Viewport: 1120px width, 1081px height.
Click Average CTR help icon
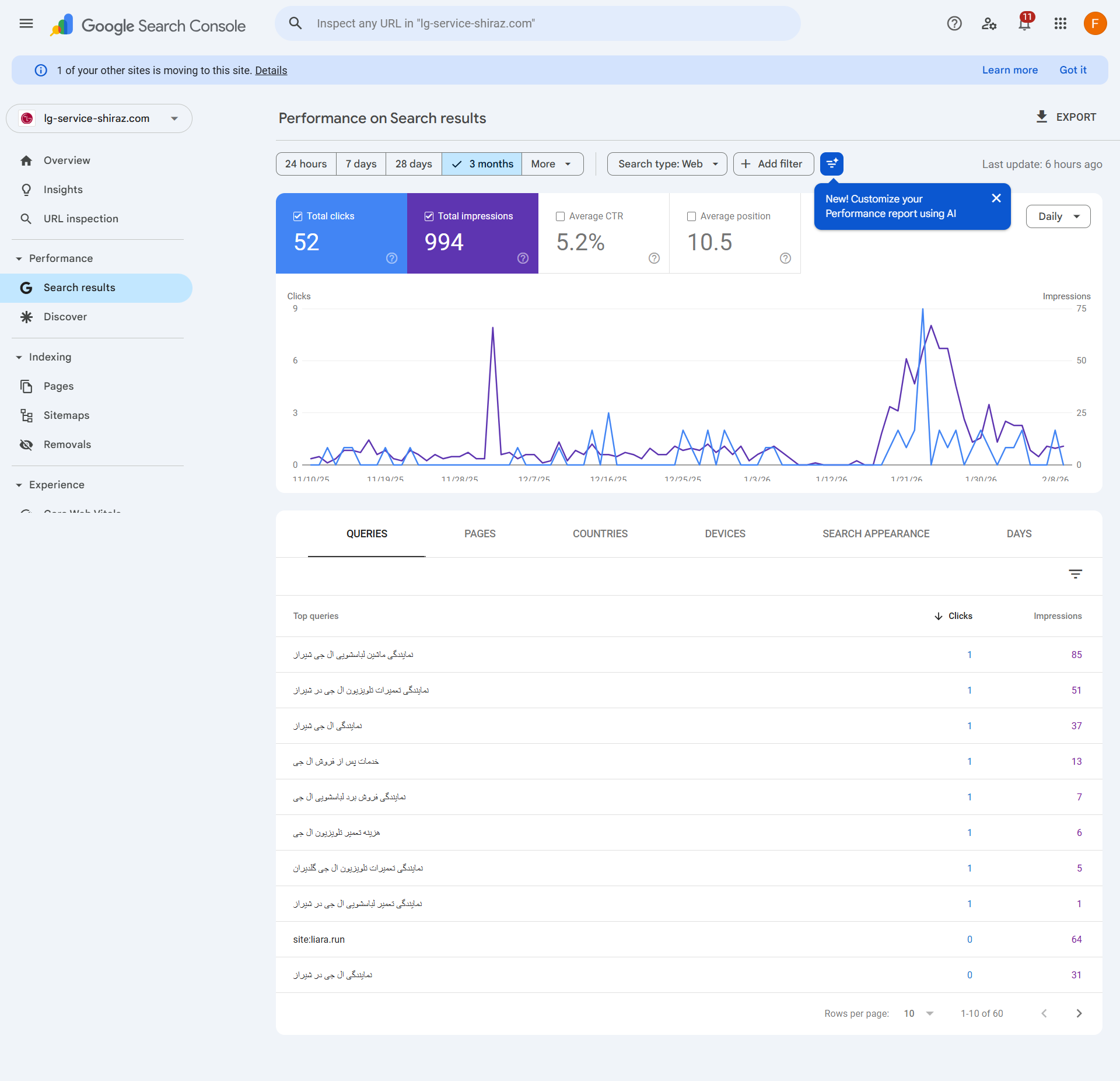[x=654, y=258]
